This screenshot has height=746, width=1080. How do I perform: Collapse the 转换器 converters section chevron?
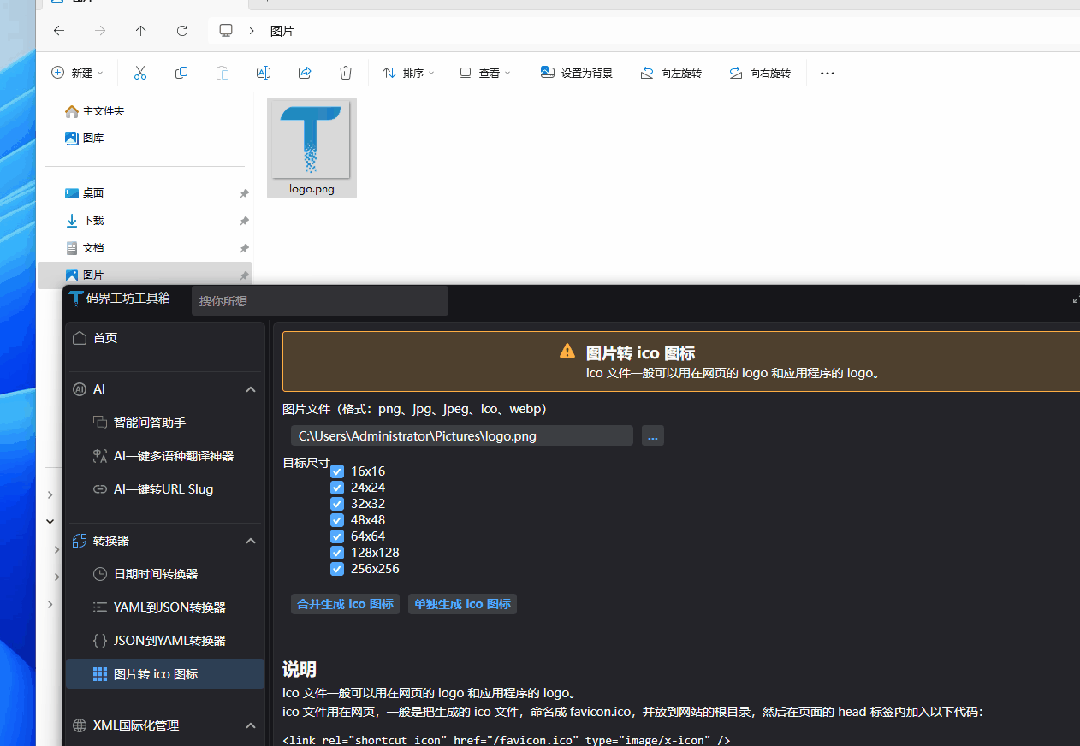(250, 541)
